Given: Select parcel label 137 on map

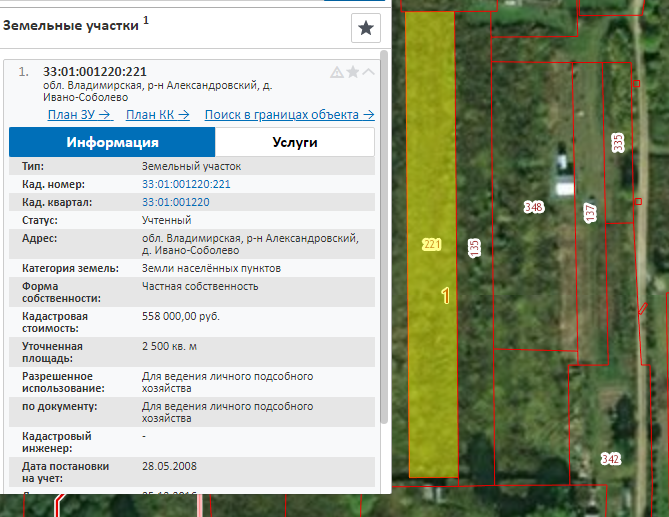Looking at the screenshot, I should [590, 212].
